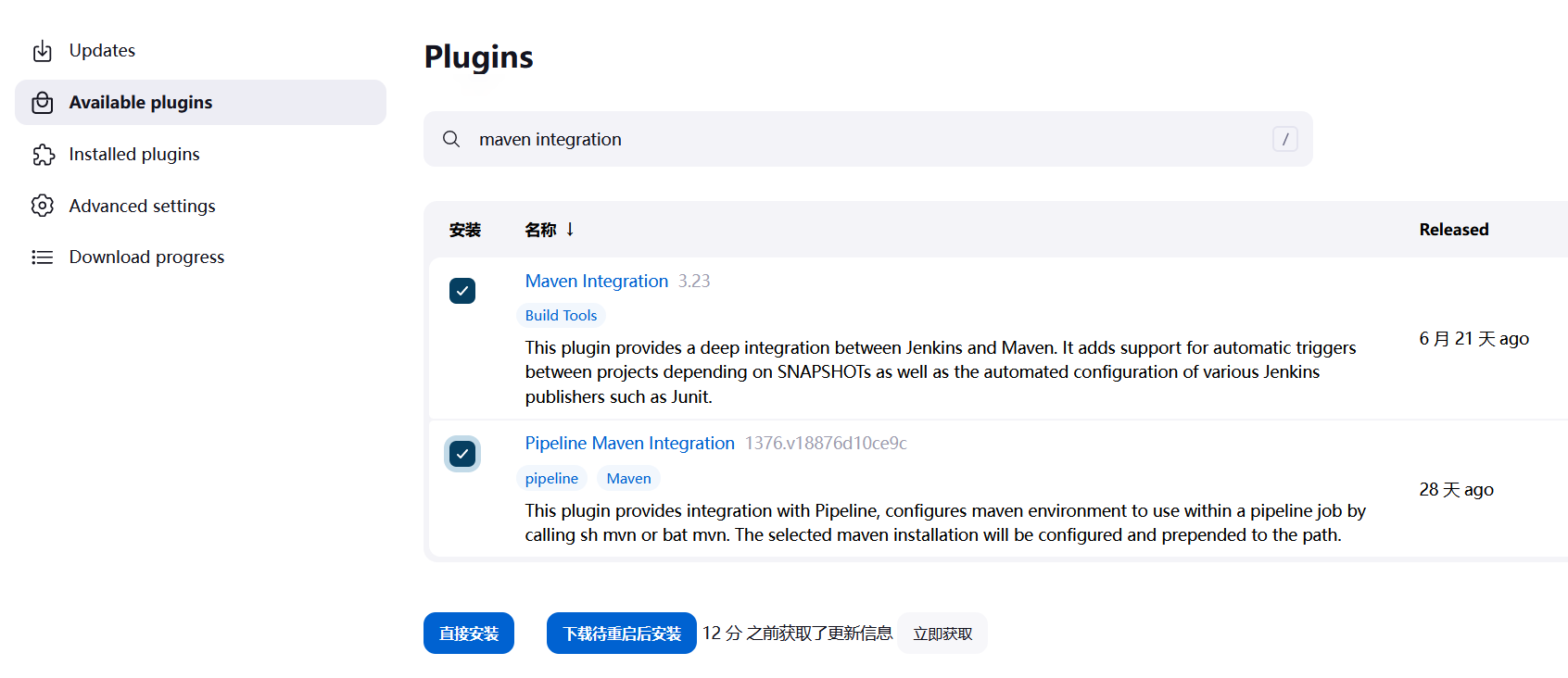Open the Updates sidebar item
This screenshot has height=678, width=1568.
pyautogui.click(x=200, y=51)
